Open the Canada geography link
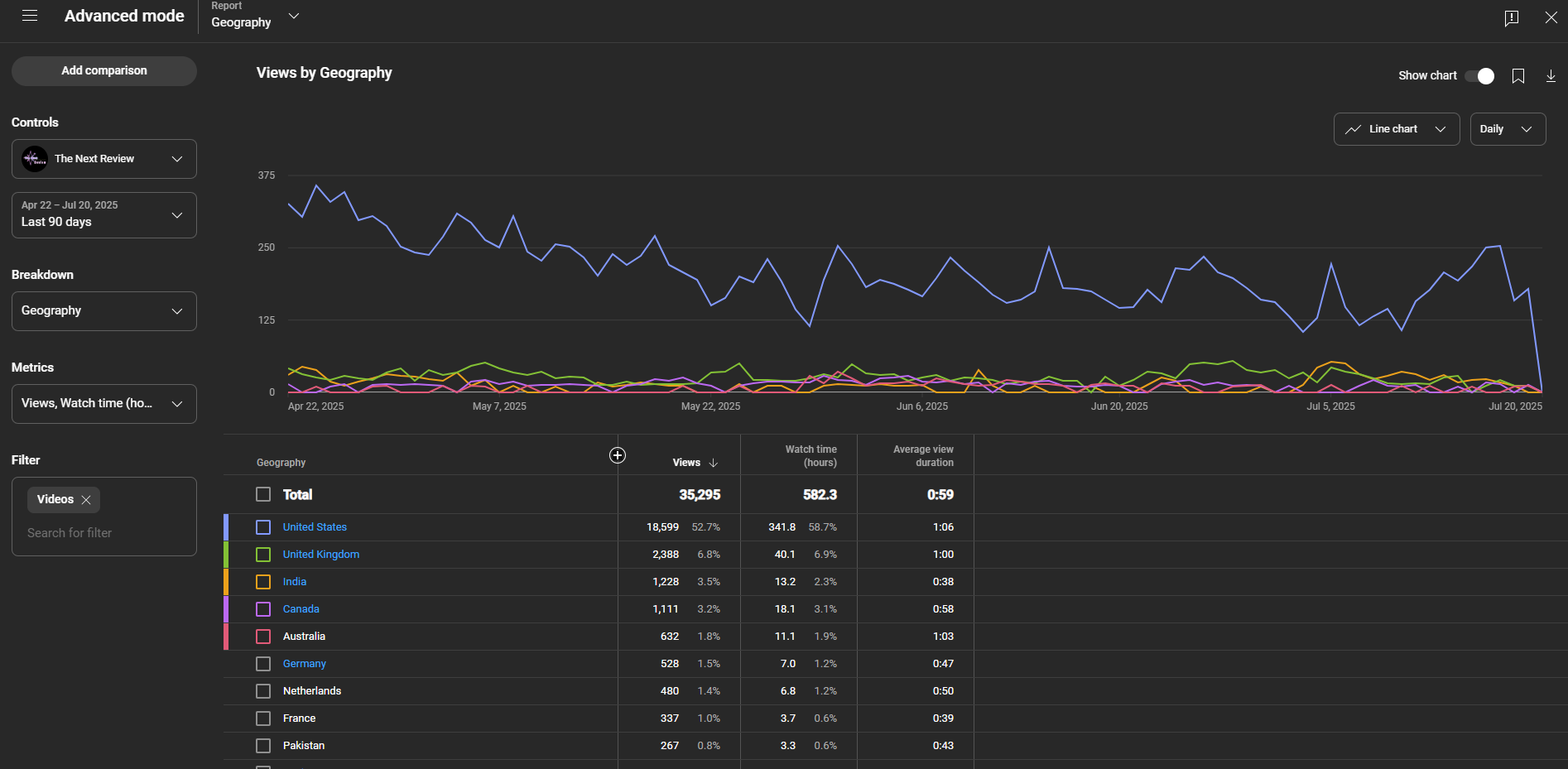1568x769 pixels. (301, 609)
